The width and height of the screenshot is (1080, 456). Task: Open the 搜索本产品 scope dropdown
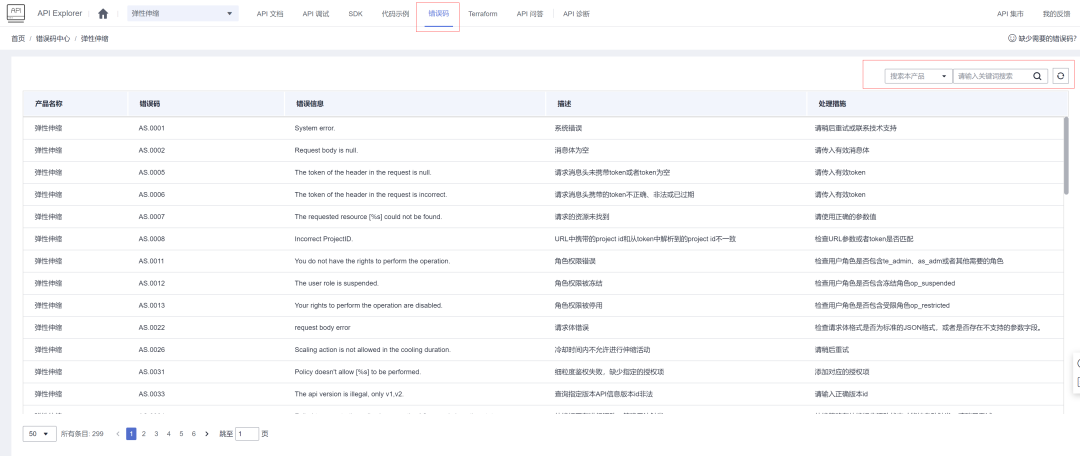click(x=918, y=76)
